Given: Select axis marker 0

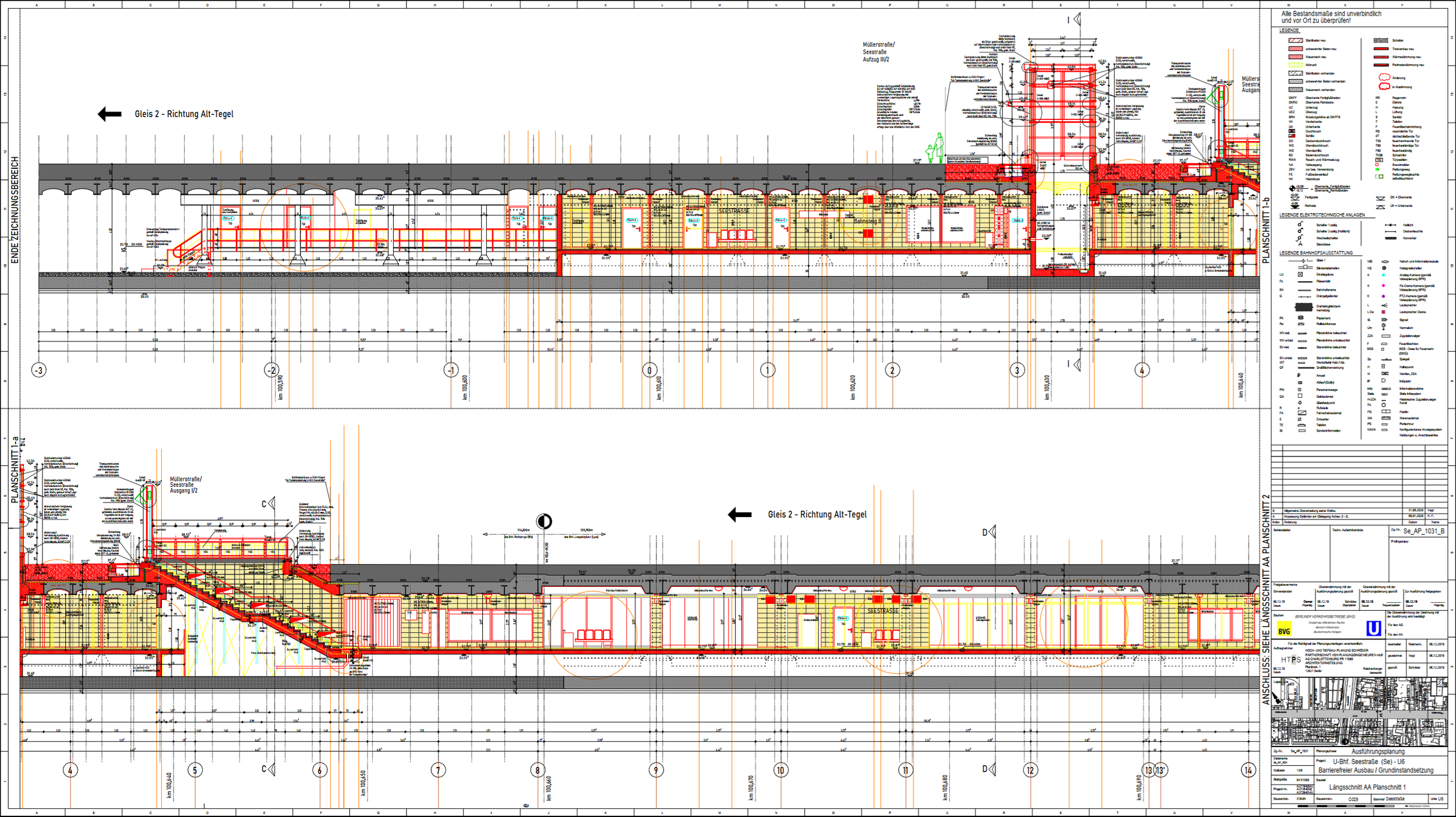Looking at the screenshot, I should (650, 370).
